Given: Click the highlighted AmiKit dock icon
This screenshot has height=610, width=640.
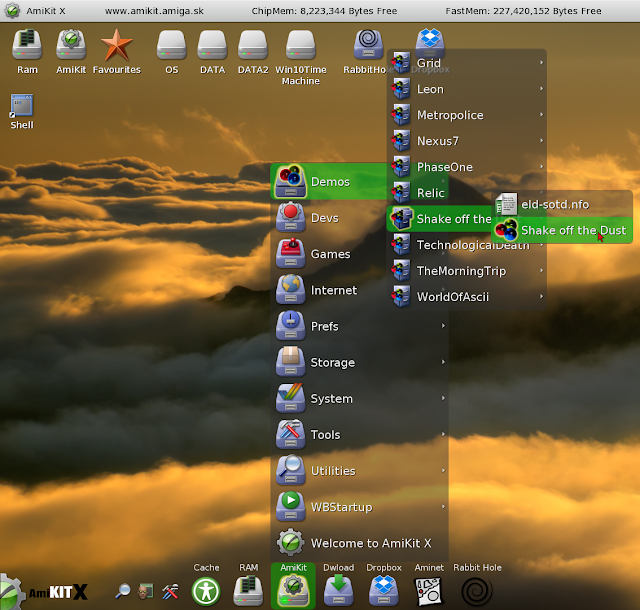Looking at the screenshot, I should click(x=293, y=587).
